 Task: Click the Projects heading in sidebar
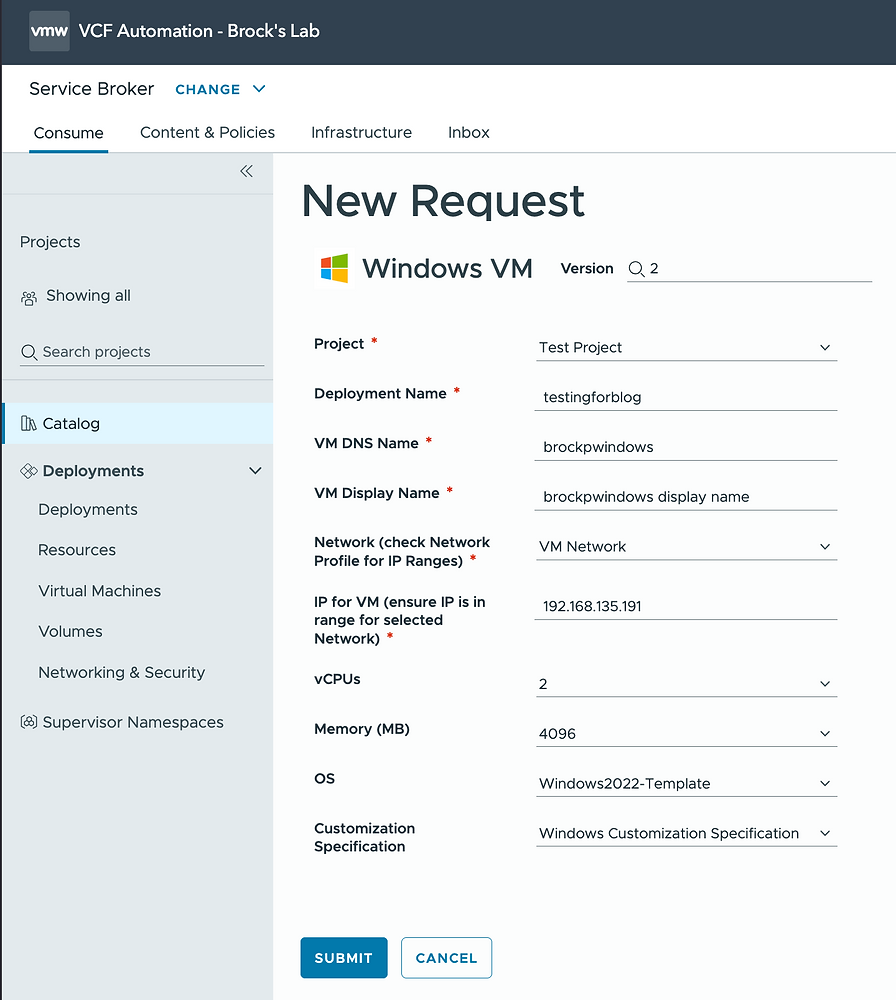pyautogui.click(x=50, y=242)
